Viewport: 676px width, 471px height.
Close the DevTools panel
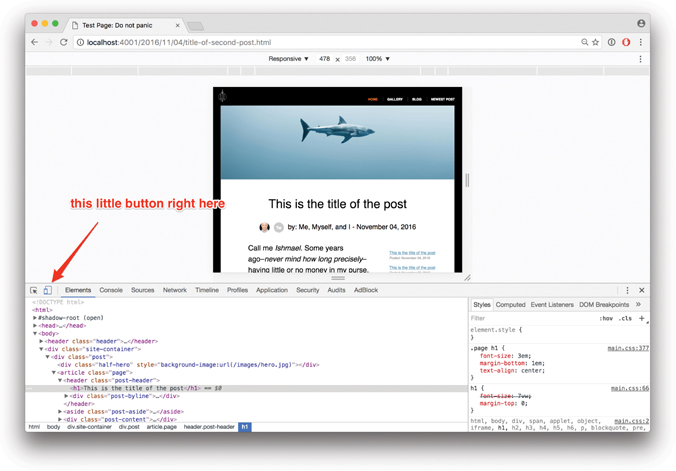tap(642, 290)
